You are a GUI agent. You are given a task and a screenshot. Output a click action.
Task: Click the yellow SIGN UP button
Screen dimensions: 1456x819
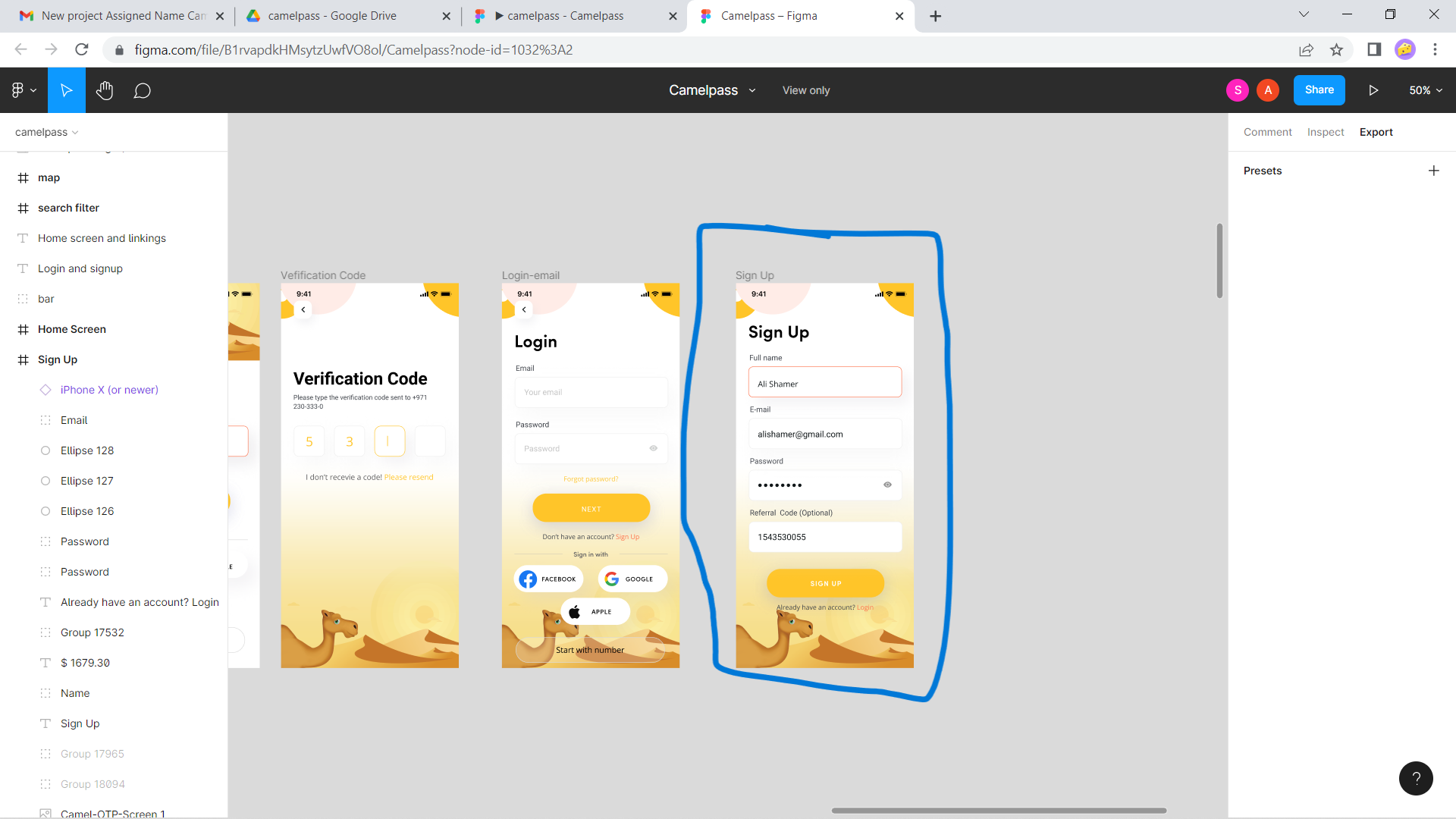825,583
